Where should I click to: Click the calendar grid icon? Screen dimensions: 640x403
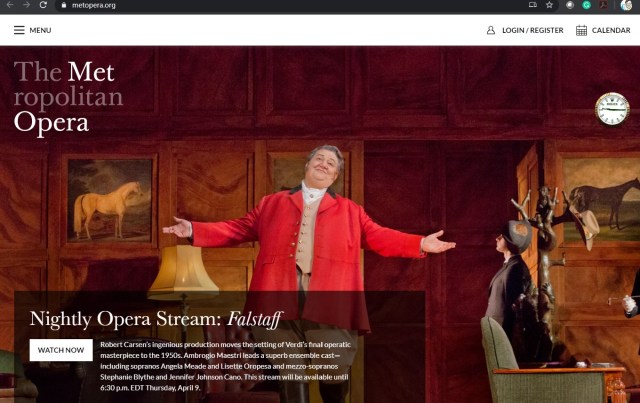click(581, 30)
